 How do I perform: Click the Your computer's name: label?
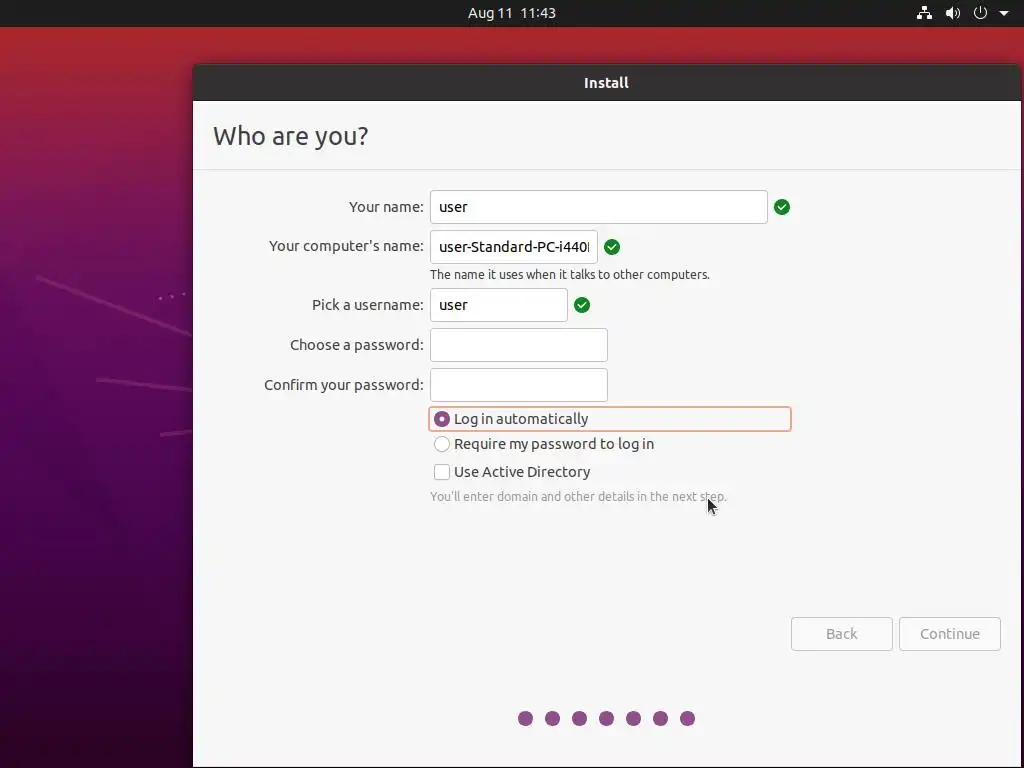pos(346,246)
